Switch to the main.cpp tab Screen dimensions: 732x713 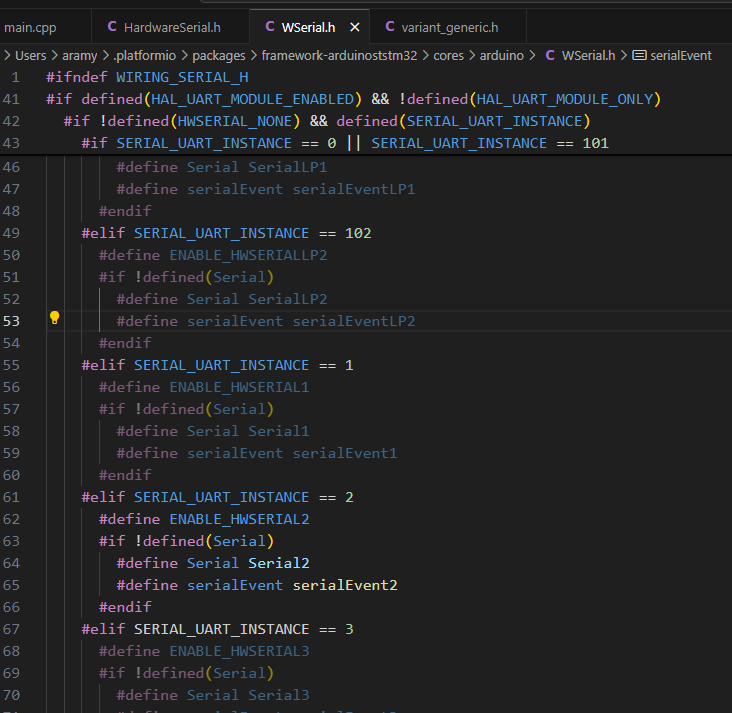[28, 27]
